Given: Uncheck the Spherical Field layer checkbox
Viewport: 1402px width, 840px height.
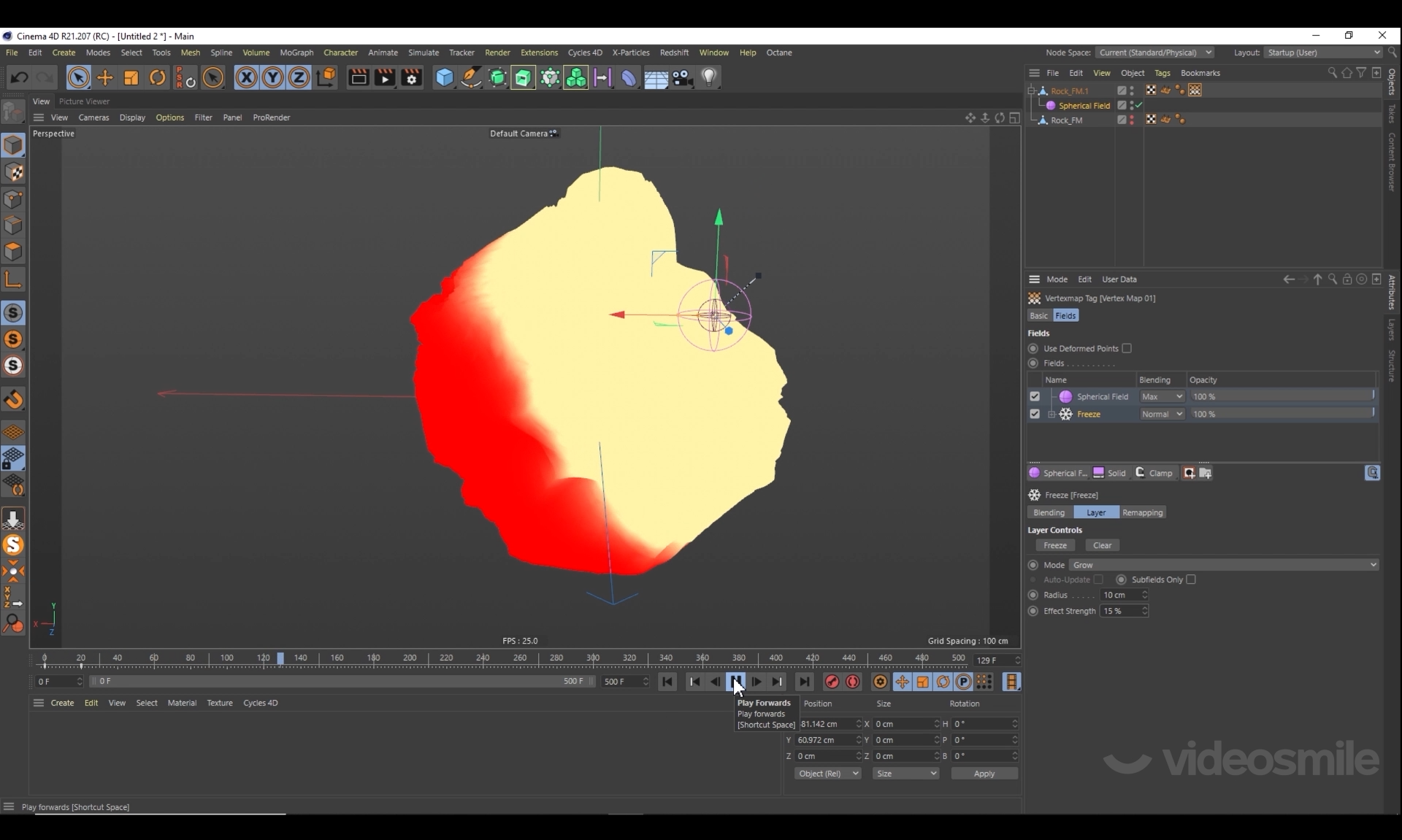Looking at the screenshot, I should coord(1035,396).
